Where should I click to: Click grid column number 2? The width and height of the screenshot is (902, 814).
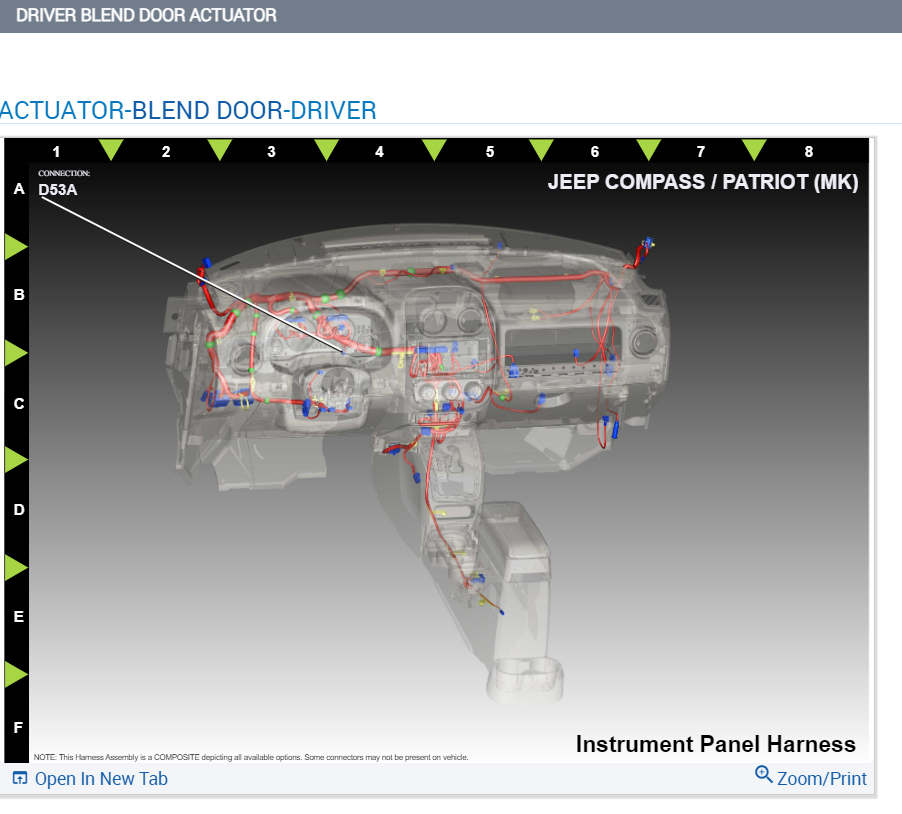166,152
